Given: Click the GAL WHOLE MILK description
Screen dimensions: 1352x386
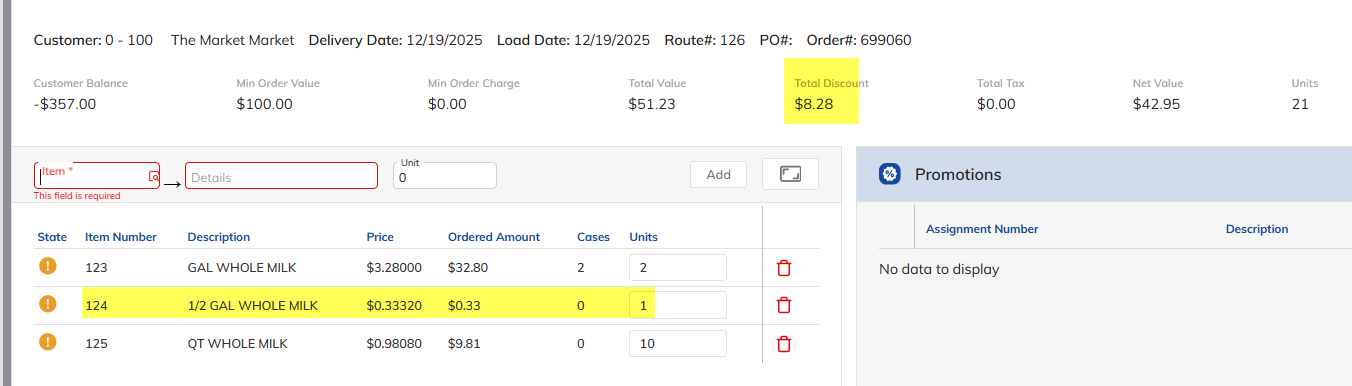Looking at the screenshot, I should point(242,268).
